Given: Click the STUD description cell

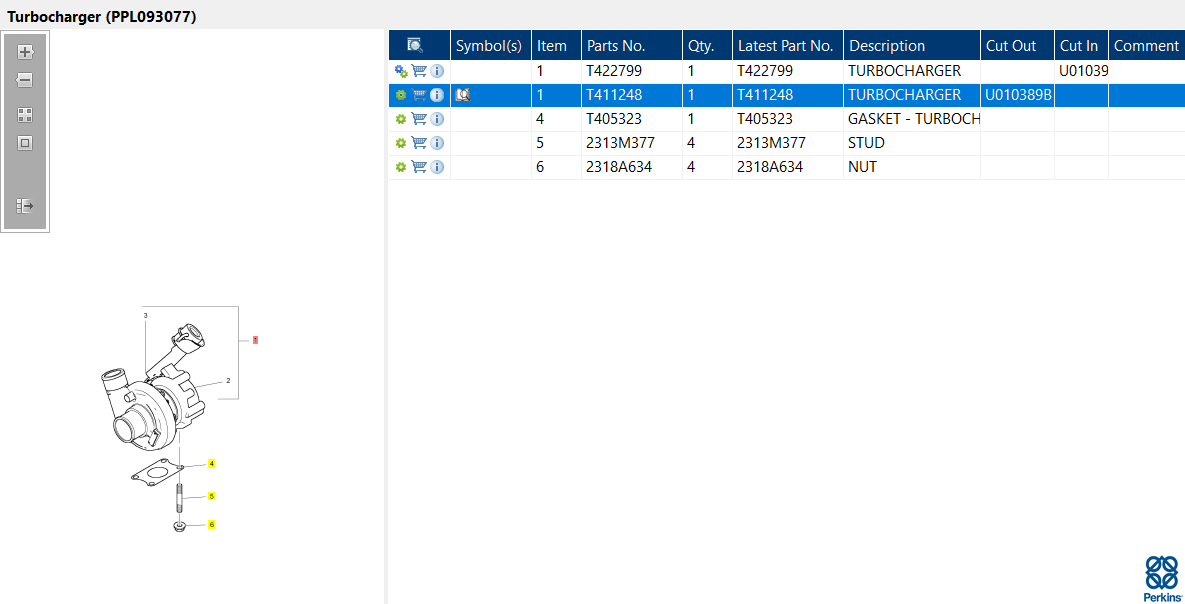Looking at the screenshot, I should (911, 143).
